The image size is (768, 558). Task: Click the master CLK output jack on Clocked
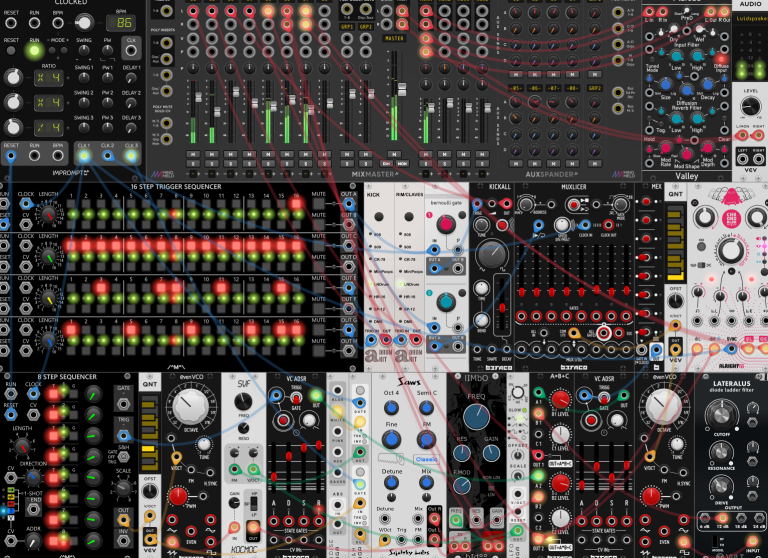click(x=131, y=50)
